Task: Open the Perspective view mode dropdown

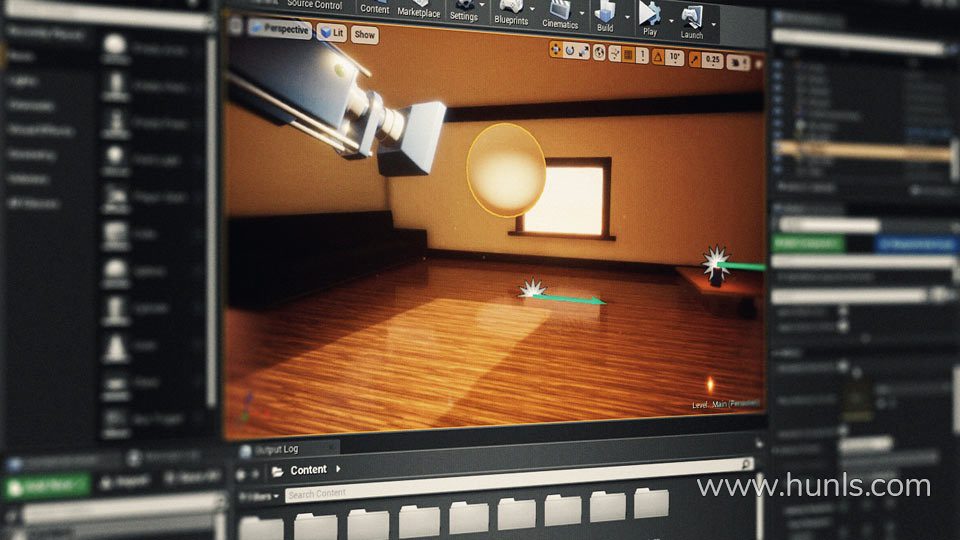Action: (280, 29)
